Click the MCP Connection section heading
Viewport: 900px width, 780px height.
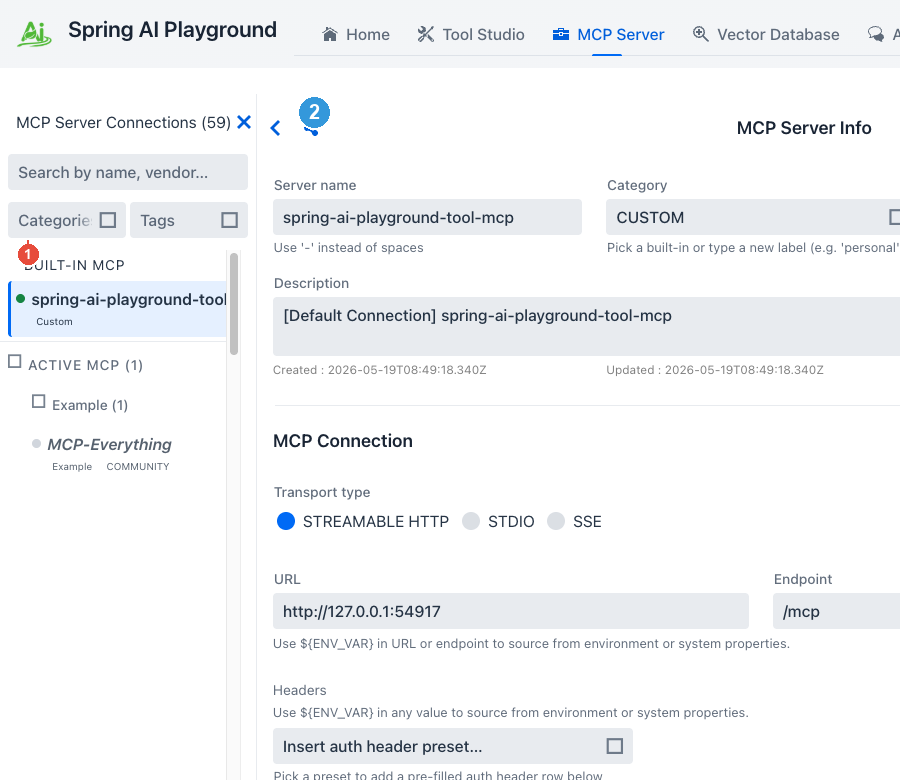tap(343, 441)
